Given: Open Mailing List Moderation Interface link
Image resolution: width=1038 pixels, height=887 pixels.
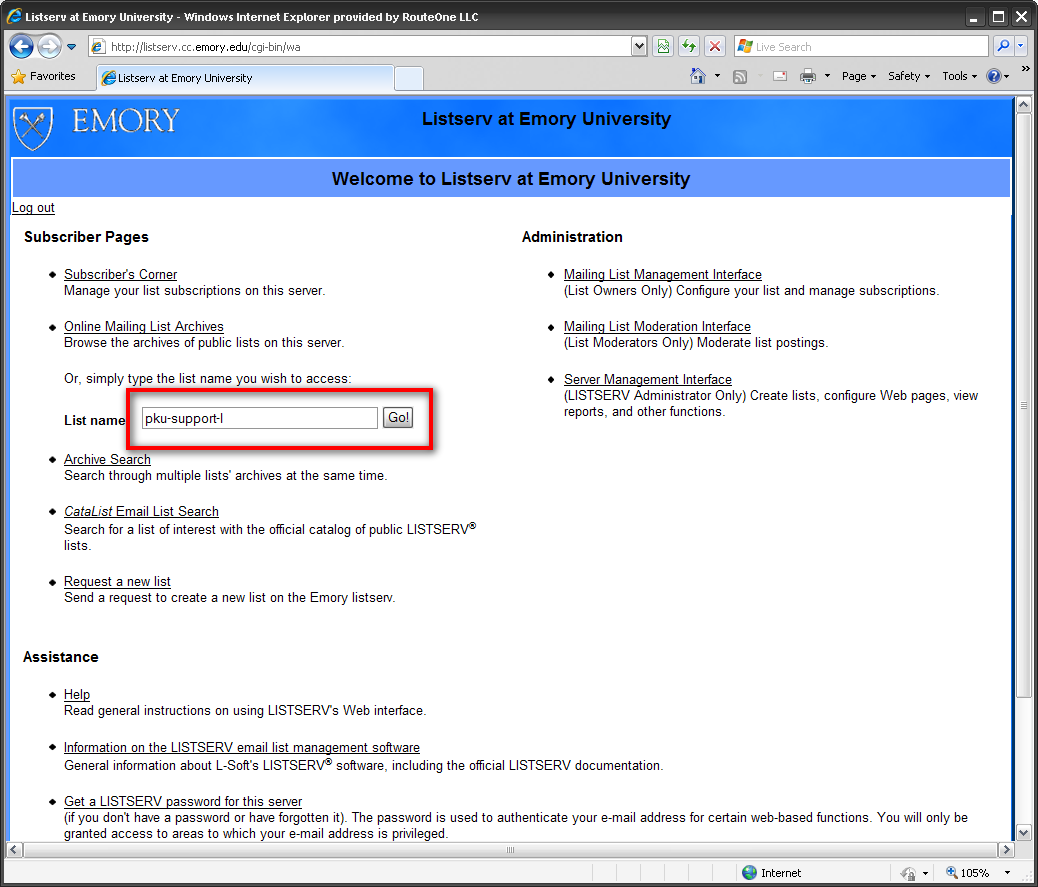Looking at the screenshot, I should coord(657,326).
